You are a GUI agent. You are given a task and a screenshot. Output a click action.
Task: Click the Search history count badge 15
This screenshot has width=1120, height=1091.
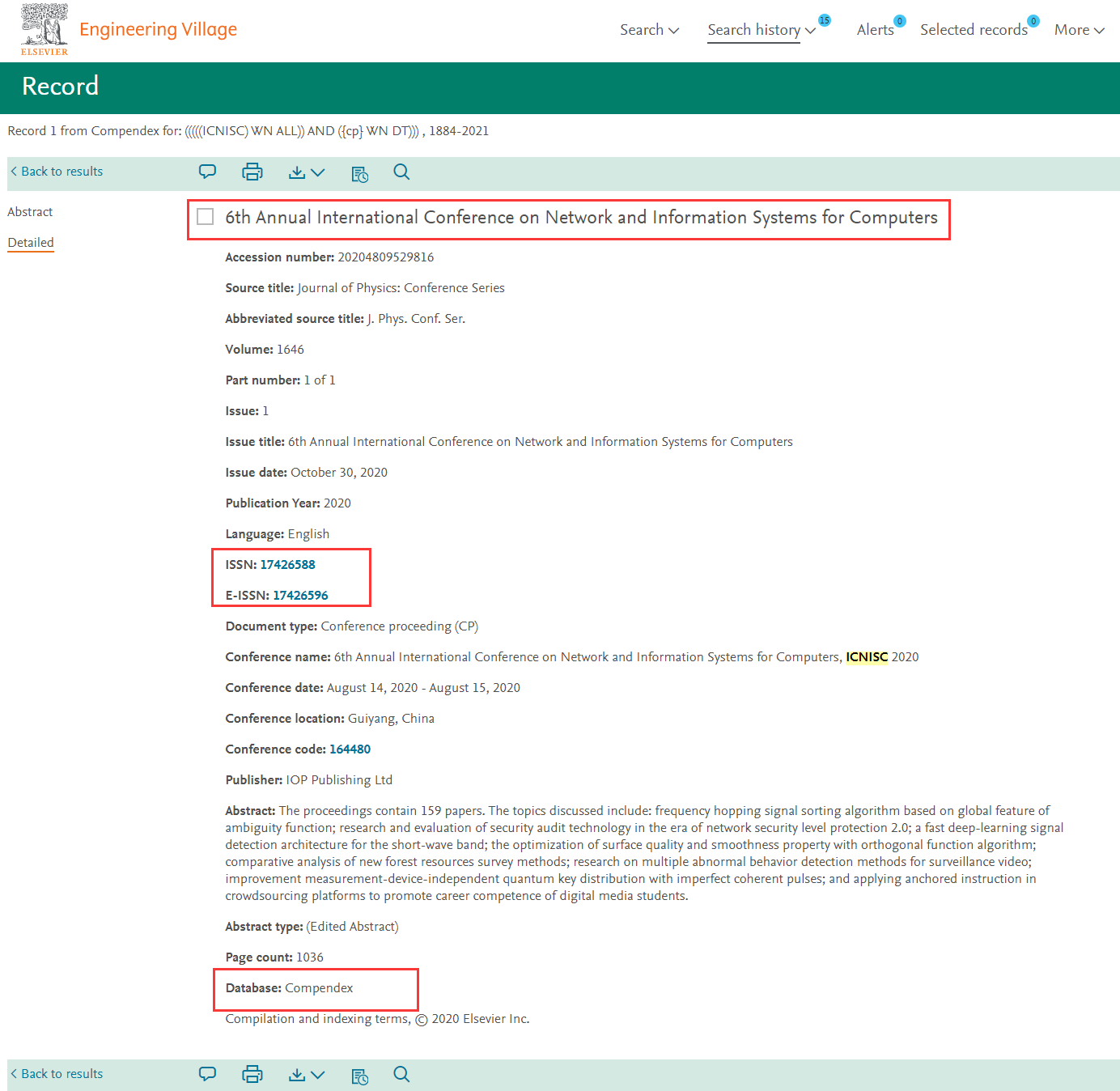(825, 20)
